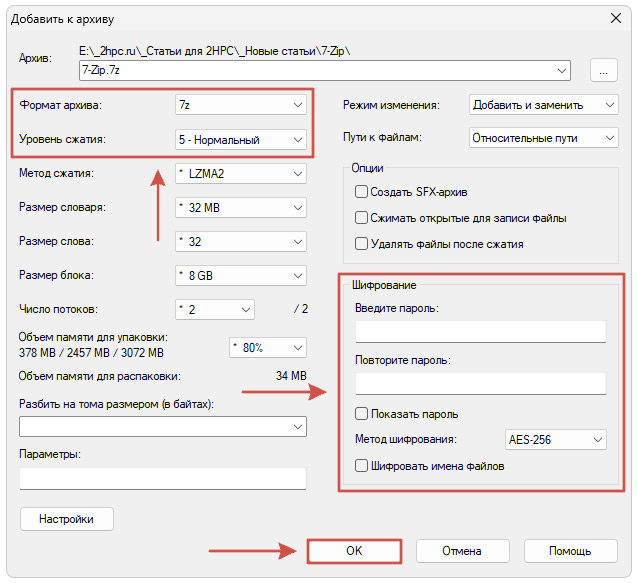Open help with the Помощь button
The width and height of the screenshot is (637, 583).
[570, 551]
